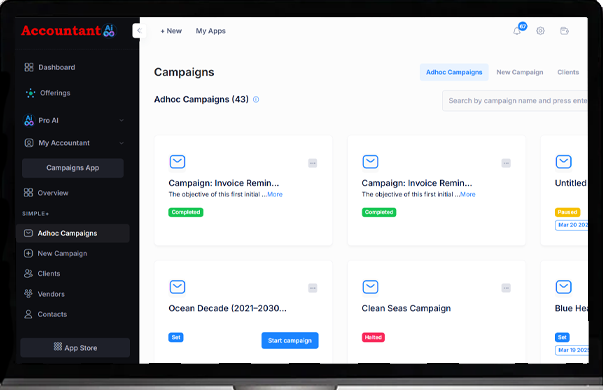Viewport: 603px width, 390px height.
Task: Click the envelope icon on Clean Seas Campaign
Action: (370, 287)
